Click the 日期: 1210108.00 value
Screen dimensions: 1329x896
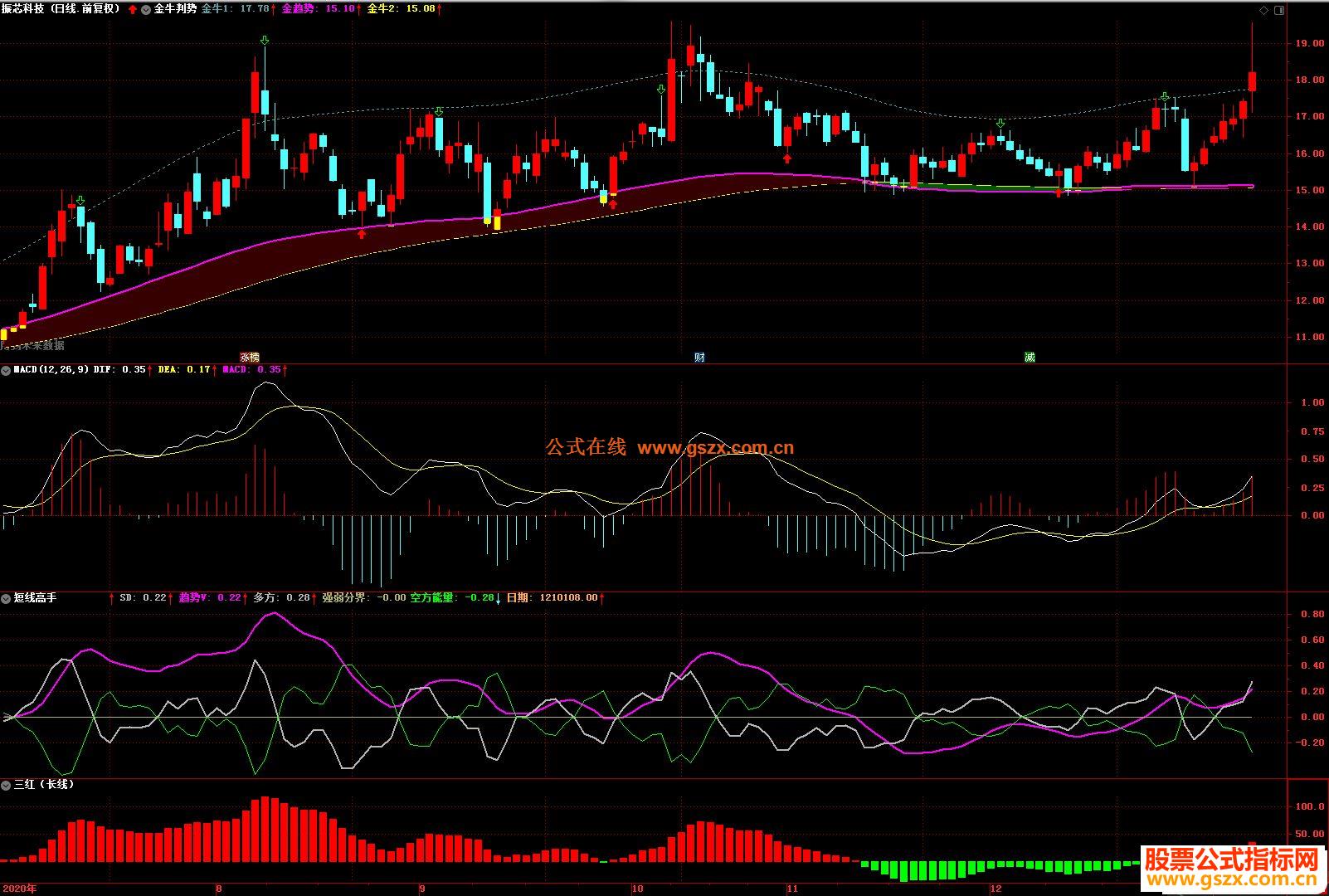(552, 597)
